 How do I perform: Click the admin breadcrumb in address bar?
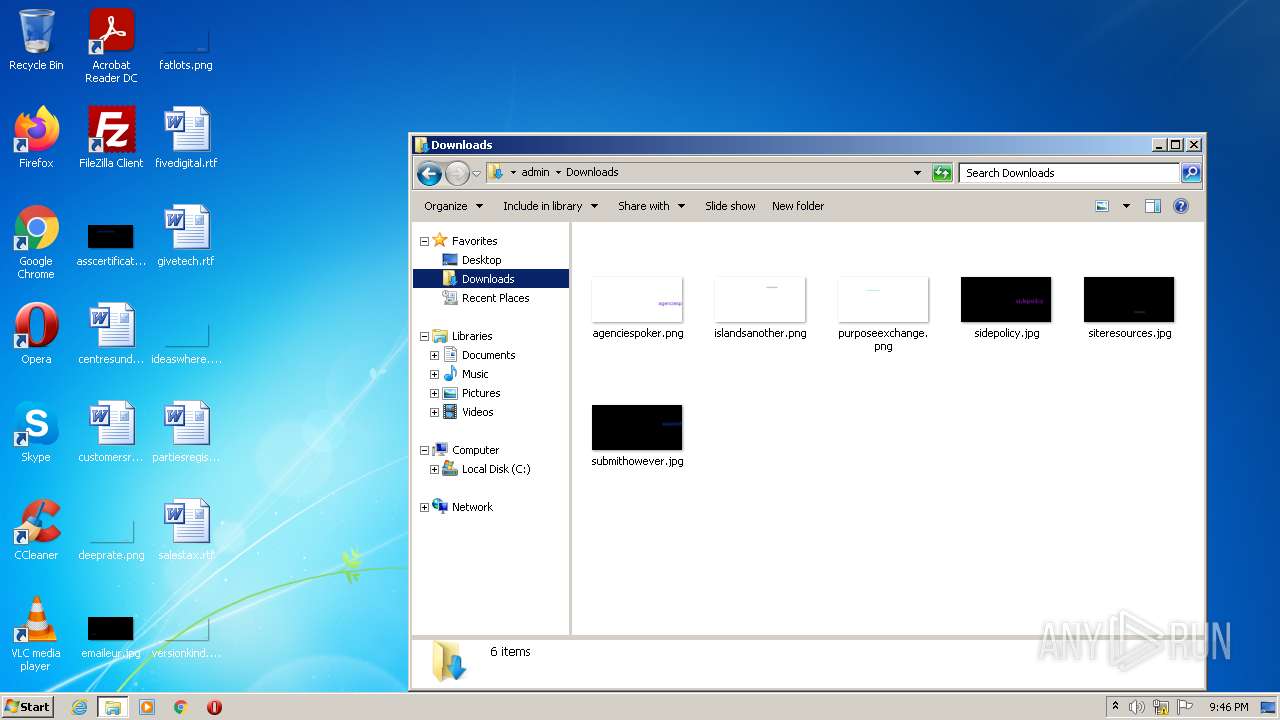pos(535,172)
